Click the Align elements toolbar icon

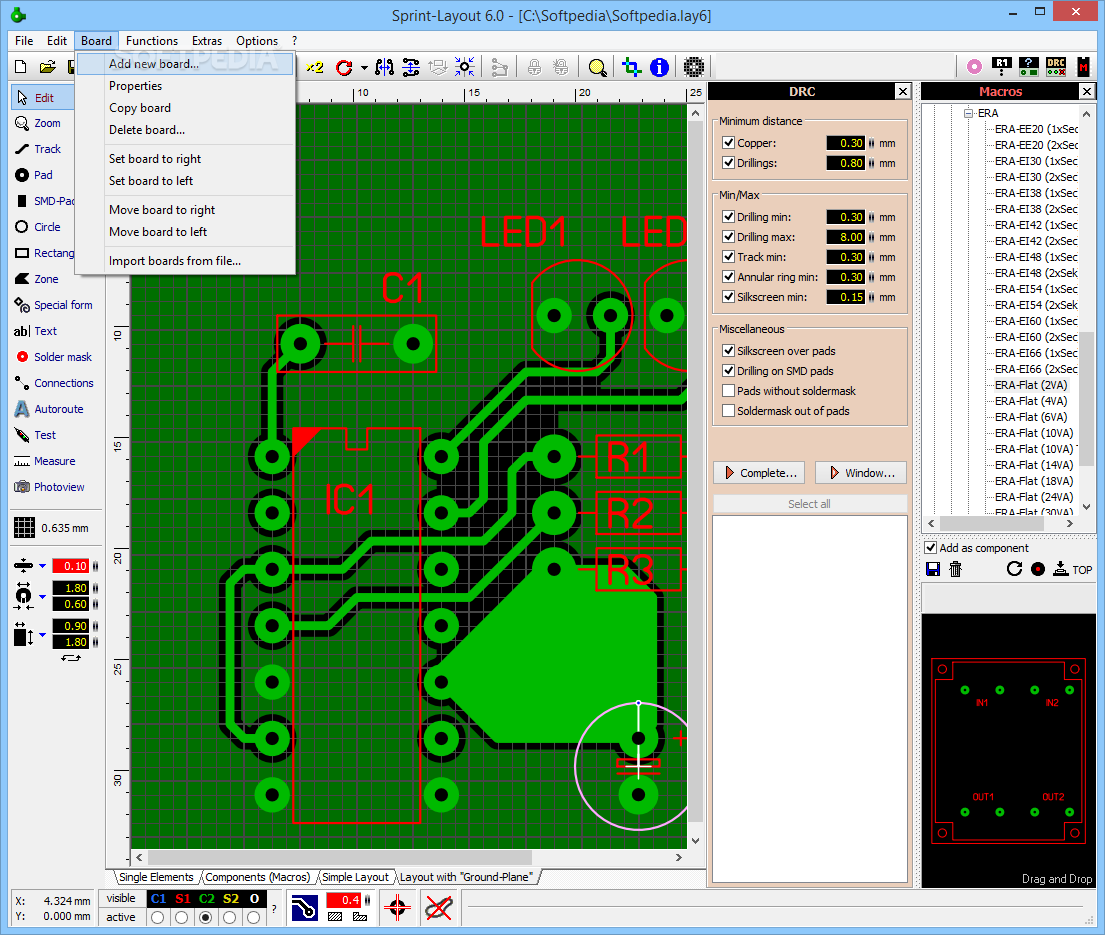pos(411,68)
